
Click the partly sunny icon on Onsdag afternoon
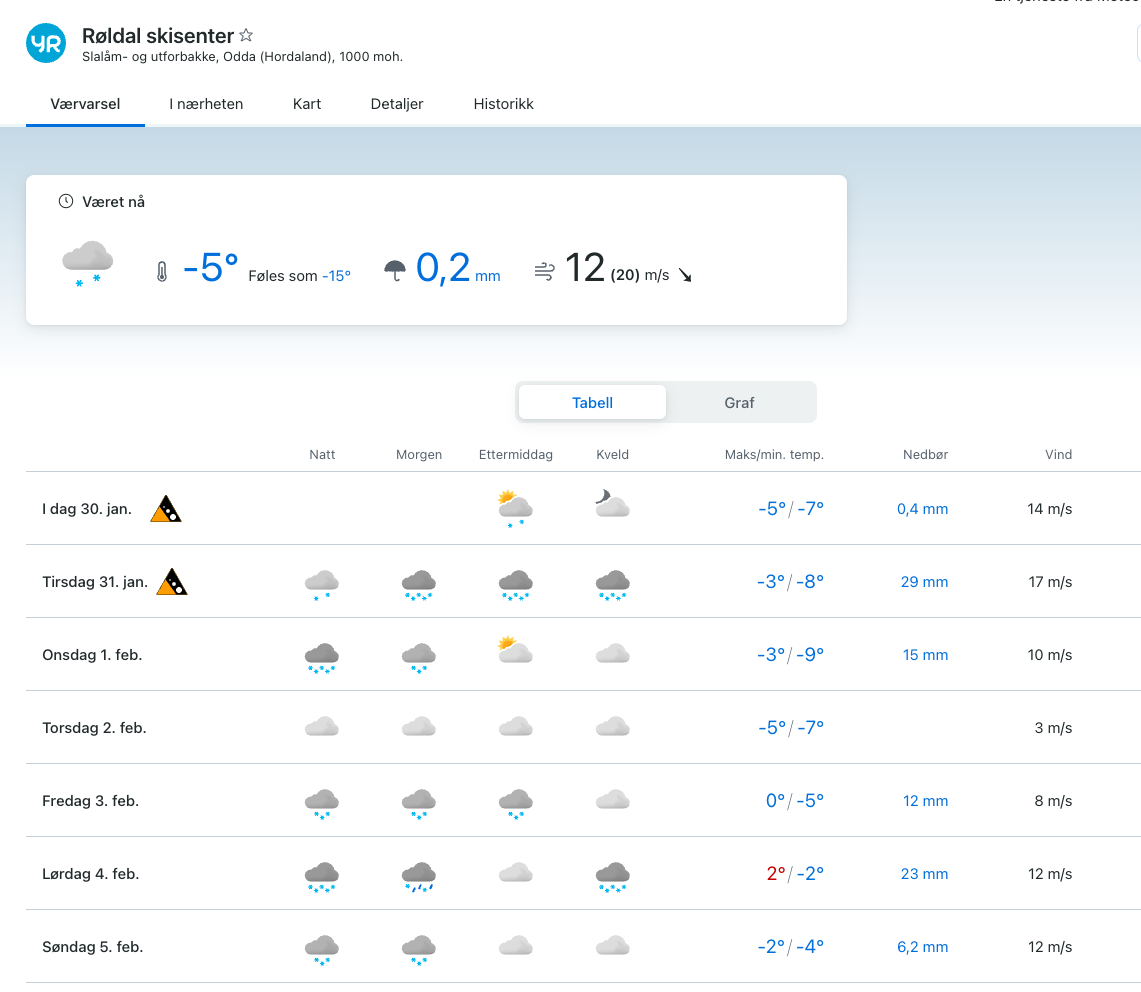(x=515, y=651)
